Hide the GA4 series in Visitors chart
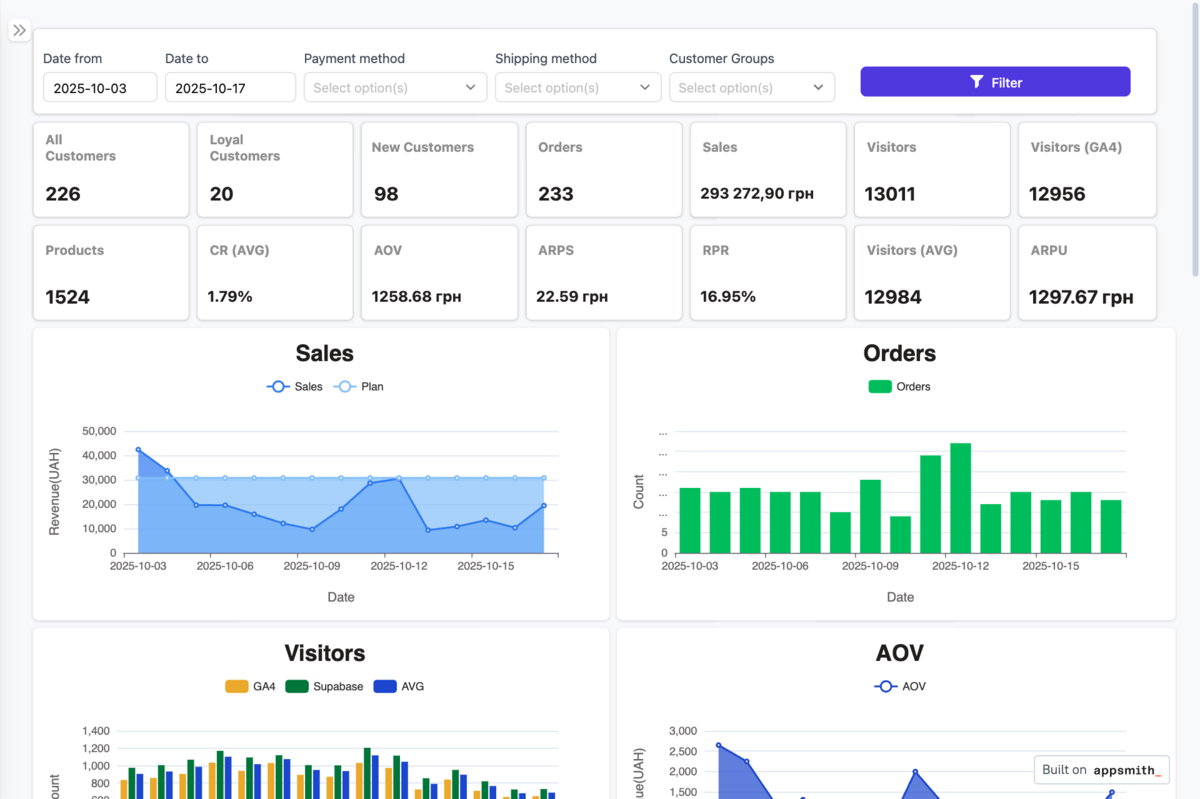Viewport: 1200px width, 799px height. pyautogui.click(x=237, y=687)
